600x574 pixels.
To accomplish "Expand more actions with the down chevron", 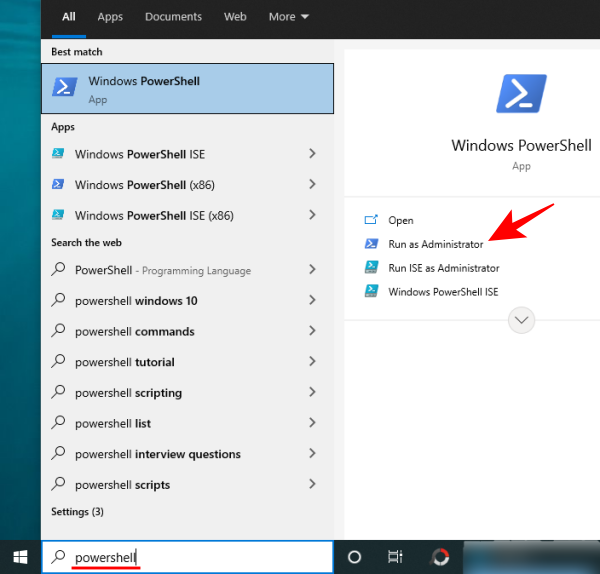I will 521,320.
